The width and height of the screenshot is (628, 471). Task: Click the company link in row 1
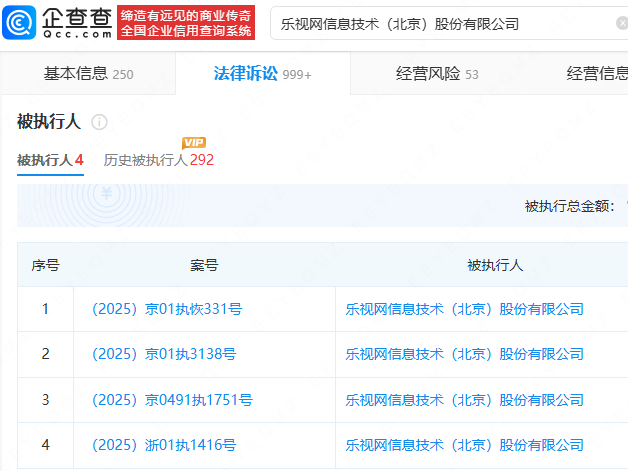pyautogui.click(x=464, y=309)
